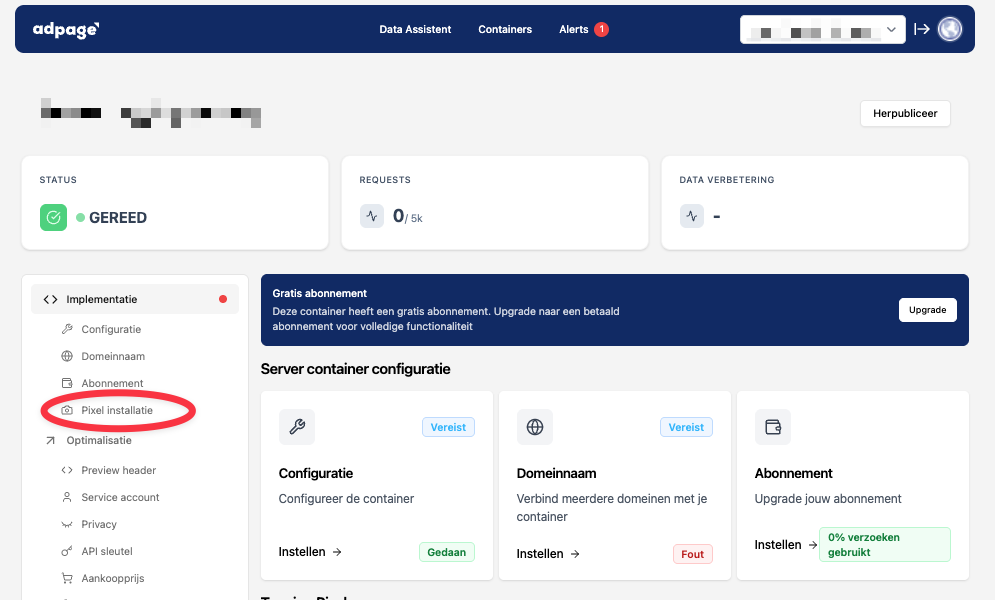Collapse the Implementatie sidebar section
The image size is (995, 600).
(x=135, y=299)
